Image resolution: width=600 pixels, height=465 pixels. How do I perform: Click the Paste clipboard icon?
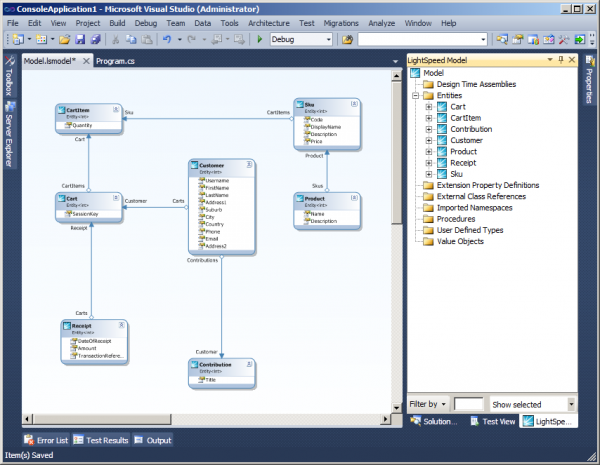[x=147, y=39]
